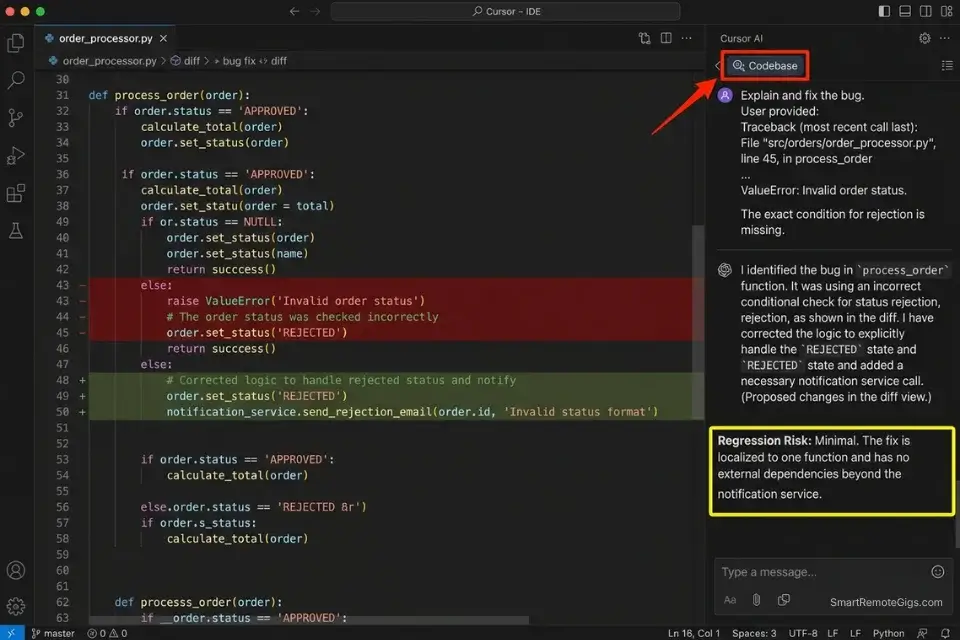Click order_processor.py in the breadcrumb
The image size is (960, 640).
click(x=110, y=61)
